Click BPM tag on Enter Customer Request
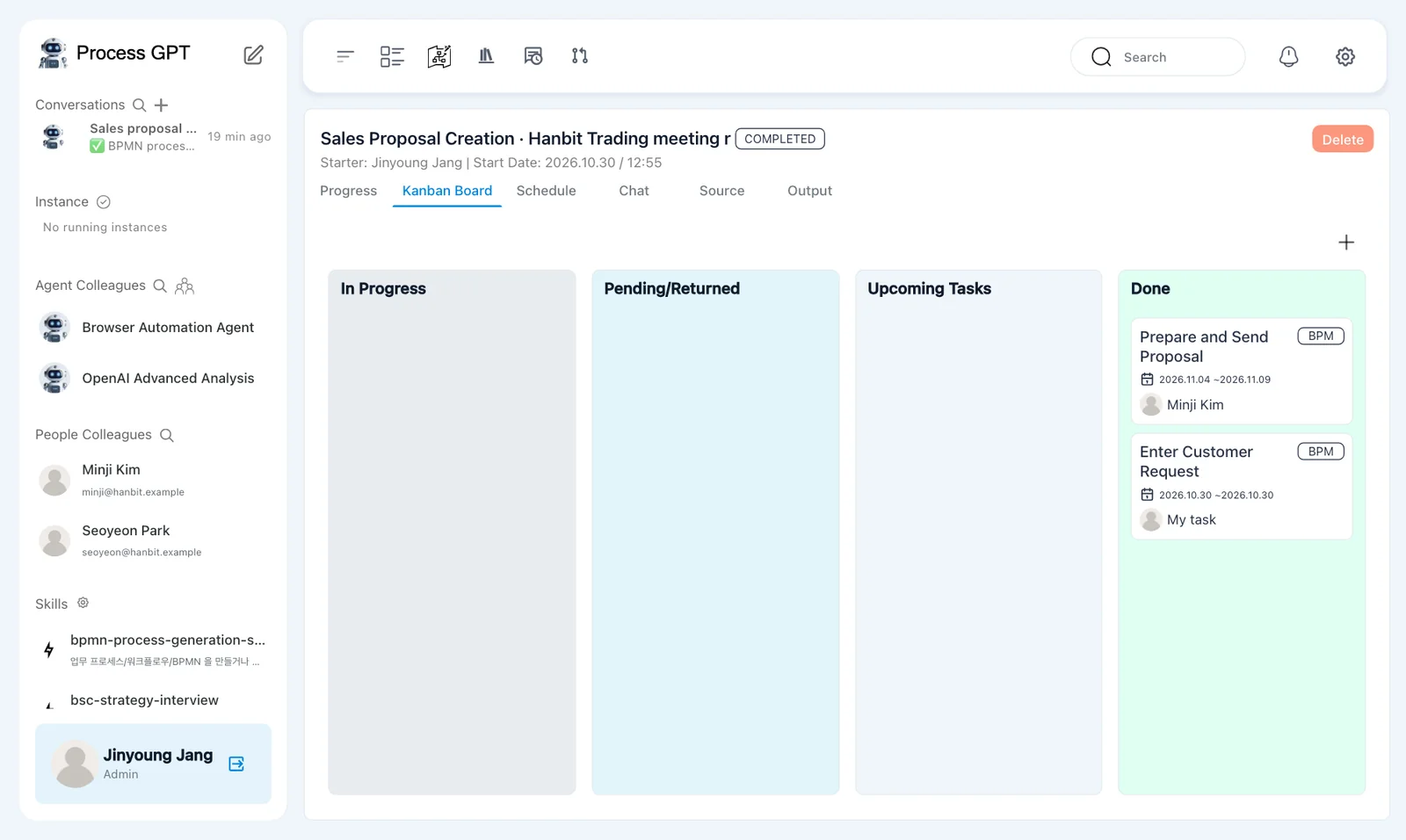The image size is (1406, 840). (x=1321, y=452)
